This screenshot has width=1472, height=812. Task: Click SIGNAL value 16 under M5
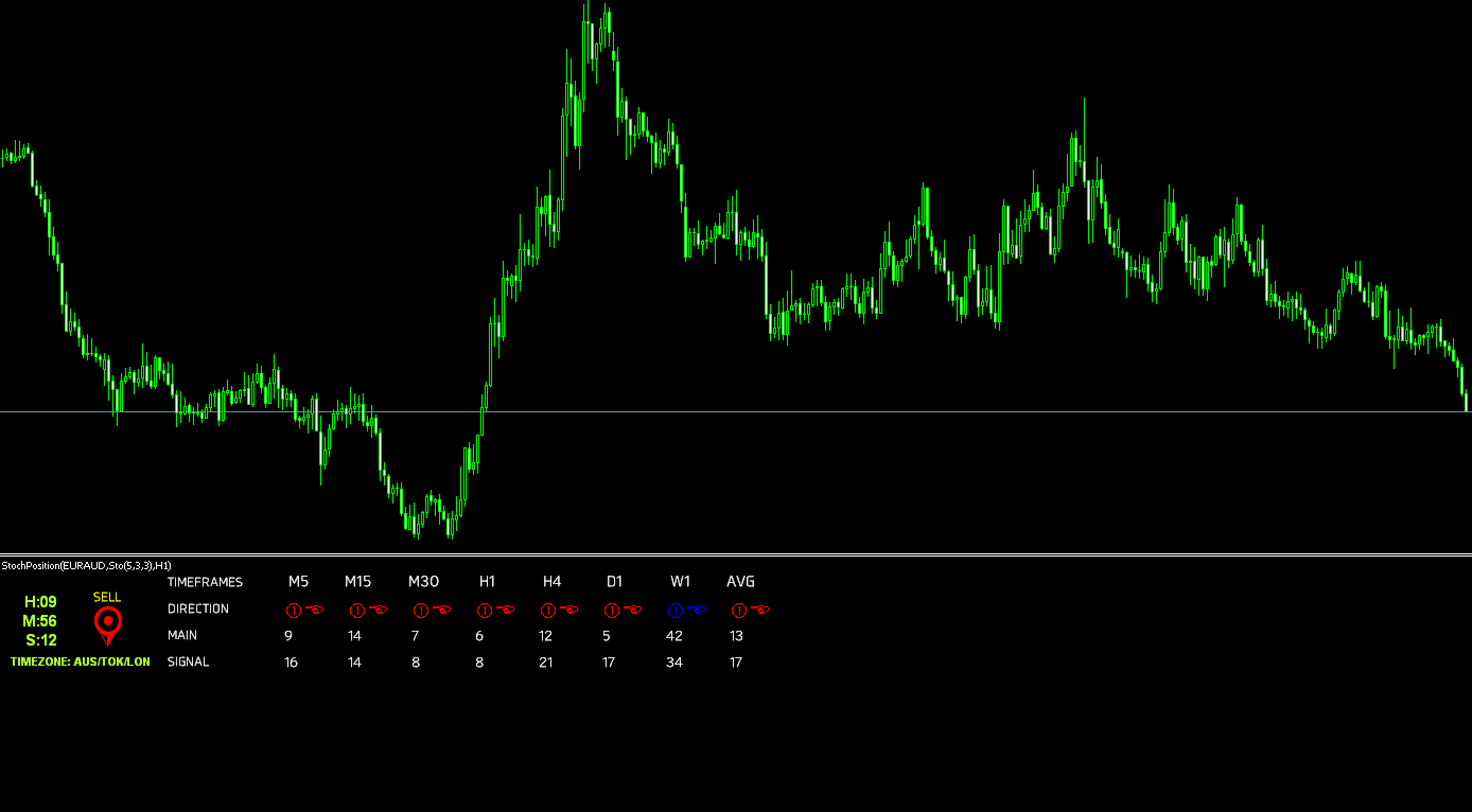click(x=291, y=663)
